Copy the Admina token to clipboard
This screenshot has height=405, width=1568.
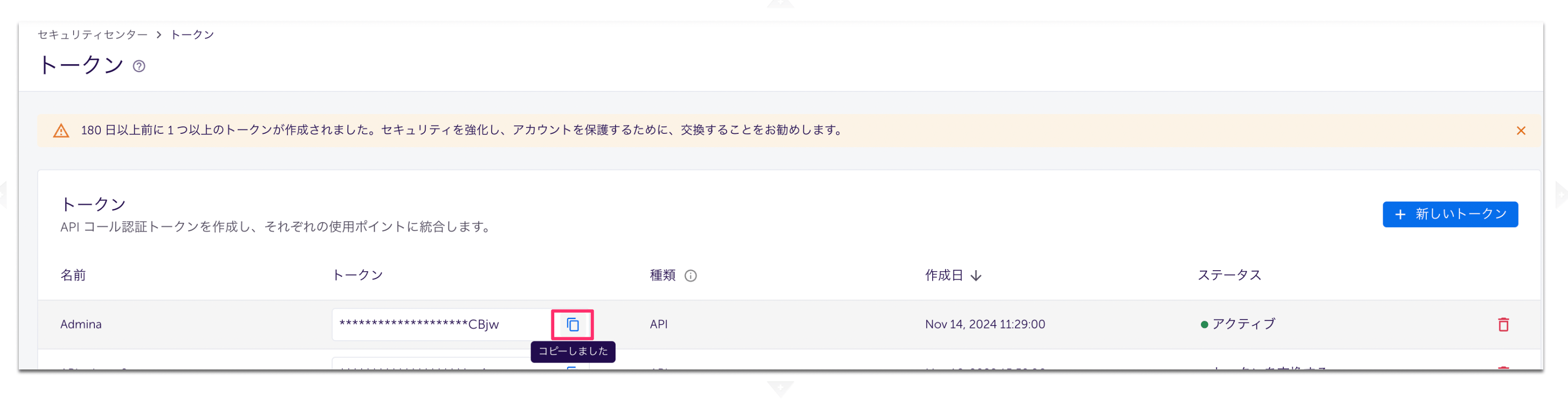572,324
